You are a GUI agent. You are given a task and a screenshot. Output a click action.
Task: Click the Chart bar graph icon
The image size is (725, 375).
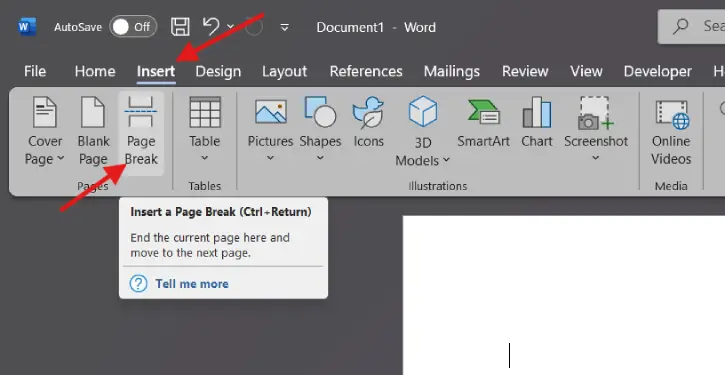pyautogui.click(x=536, y=112)
